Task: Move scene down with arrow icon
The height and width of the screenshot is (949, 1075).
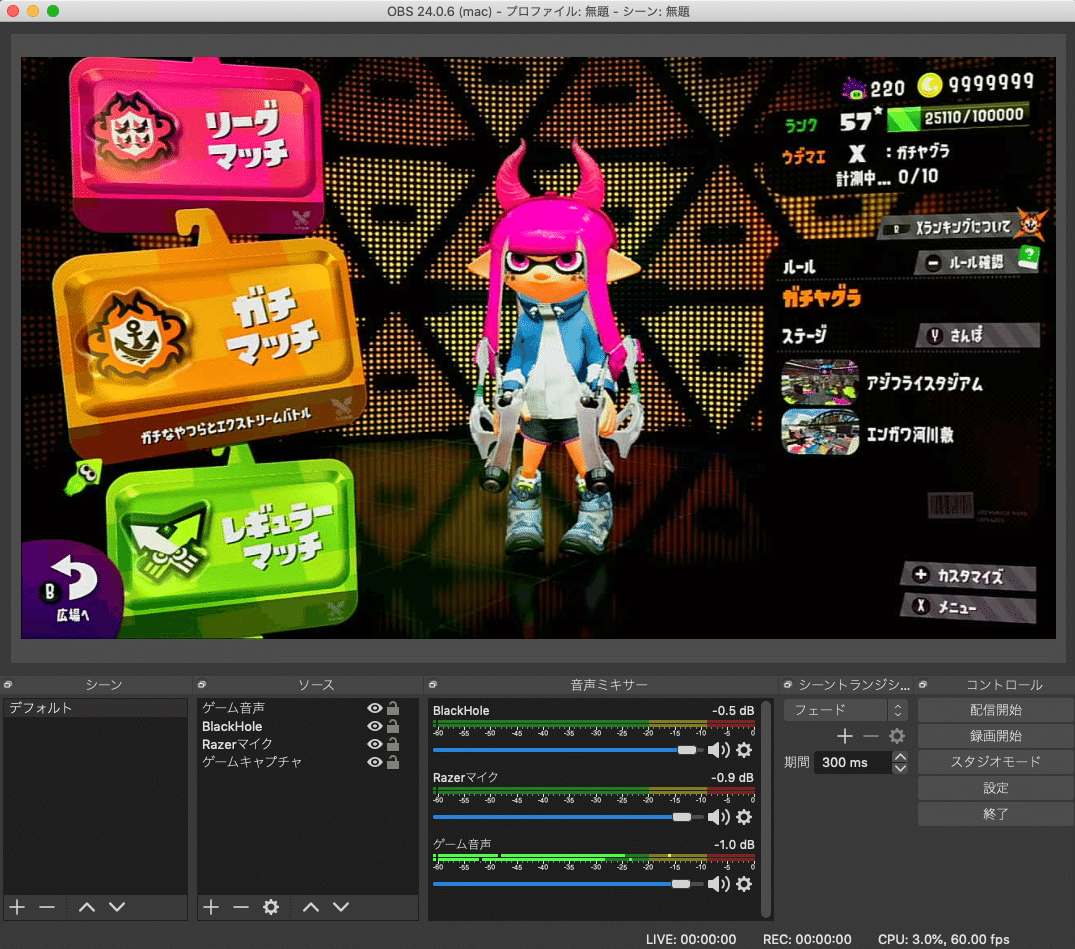Action: pyautogui.click(x=117, y=907)
